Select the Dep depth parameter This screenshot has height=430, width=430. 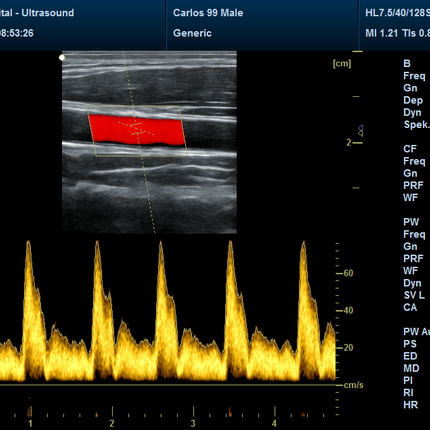[x=413, y=100]
